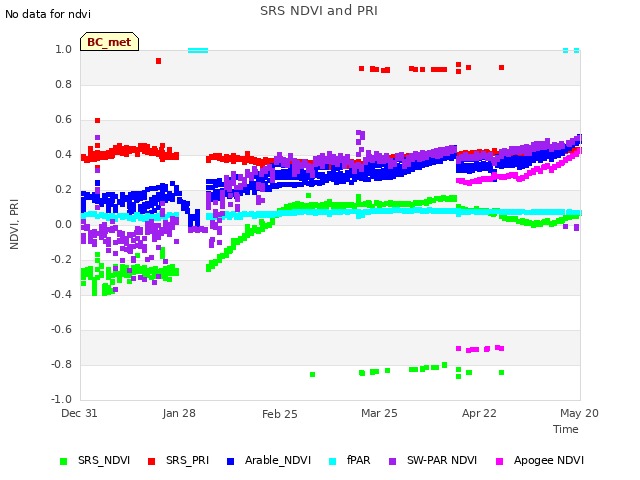
Task: Click the magenta Apogee NDVI legend marker
Action: 499,461
